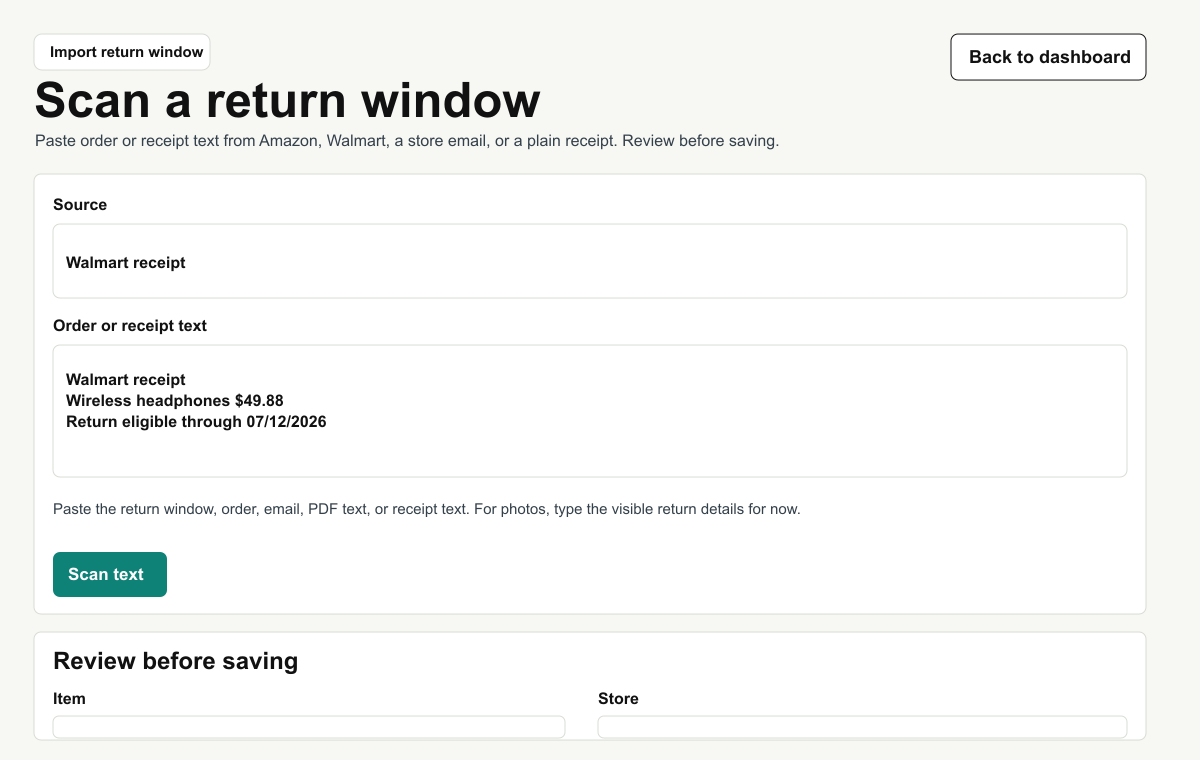Image resolution: width=1200 pixels, height=760 pixels.
Task: Focus the Source input field
Action: click(590, 261)
